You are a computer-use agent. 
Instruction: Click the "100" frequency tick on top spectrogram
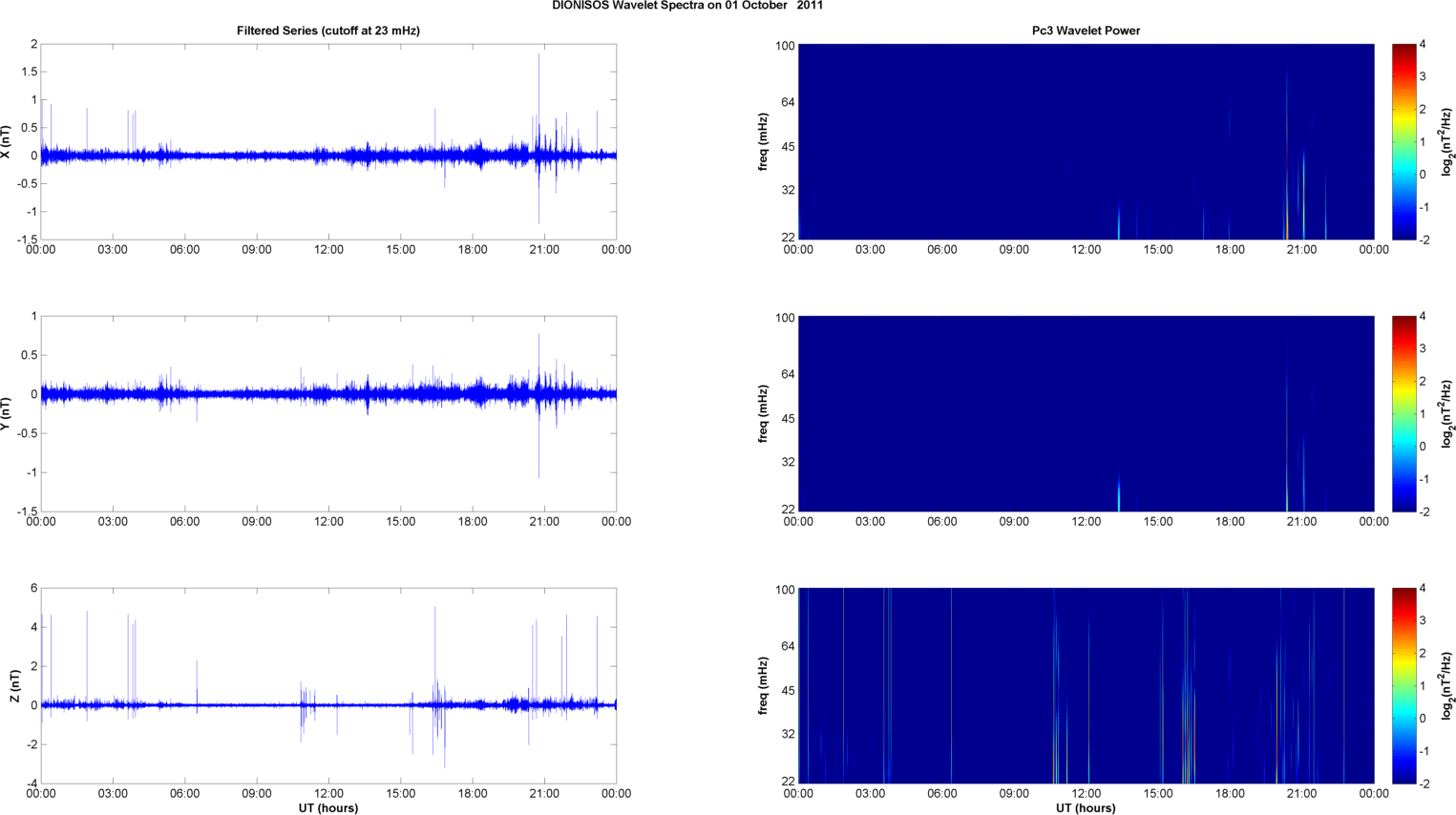tap(785, 46)
